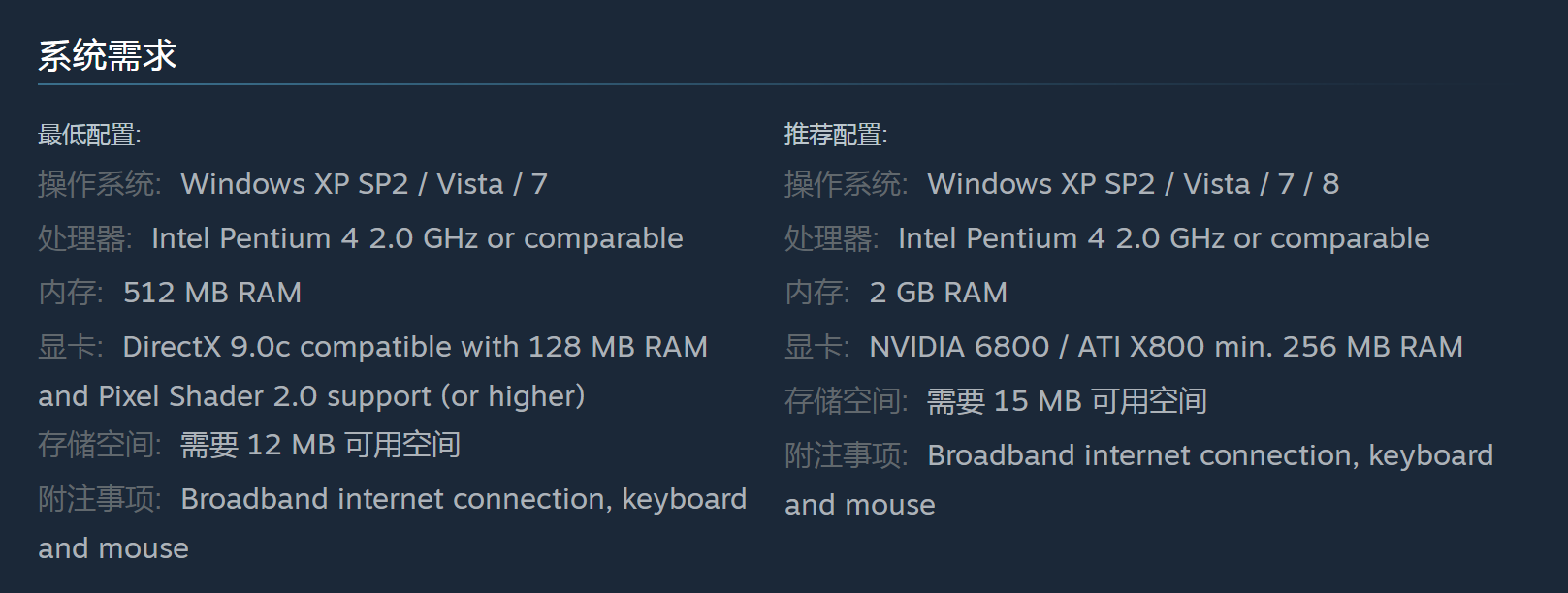Click the minimum 处理器 label
This screenshot has height=593, width=1568.
[85, 238]
